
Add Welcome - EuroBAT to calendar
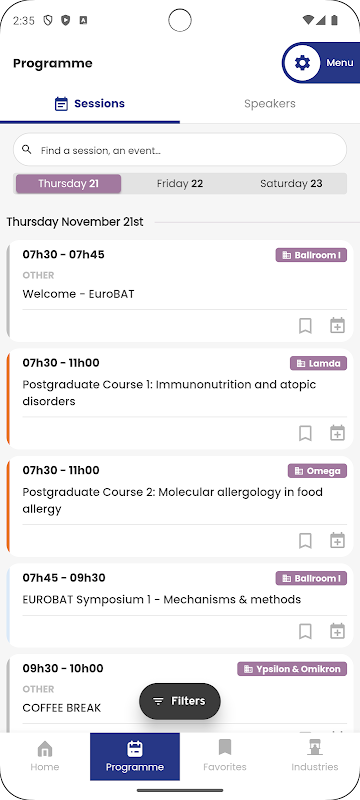[x=337, y=326]
